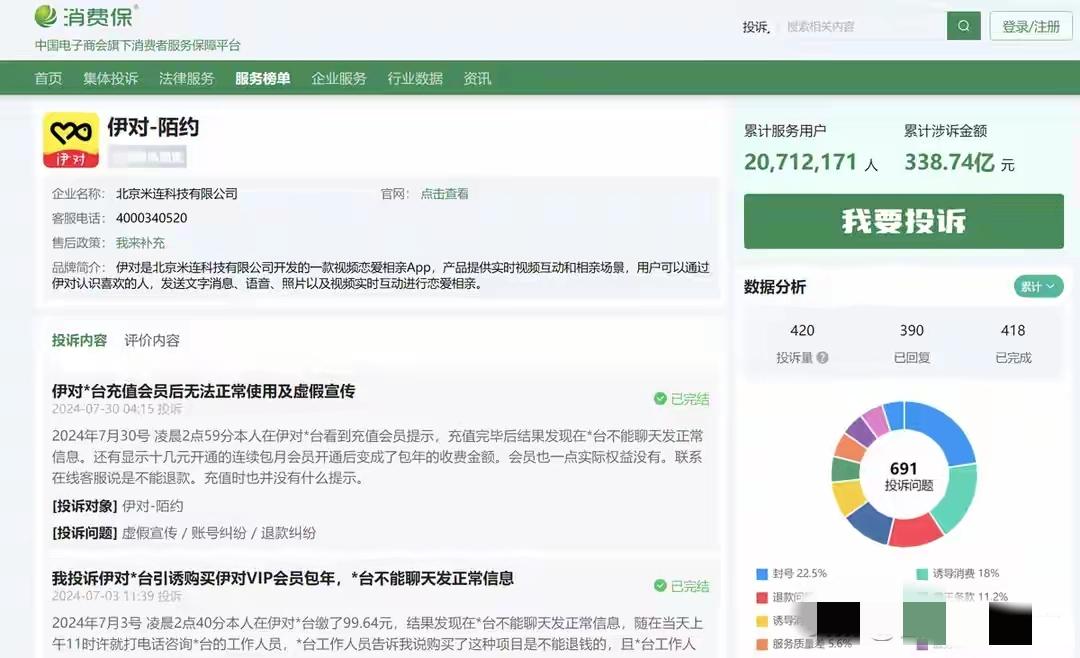
Task: Click the red 退款问题 legend swatch
Action: pos(762,597)
